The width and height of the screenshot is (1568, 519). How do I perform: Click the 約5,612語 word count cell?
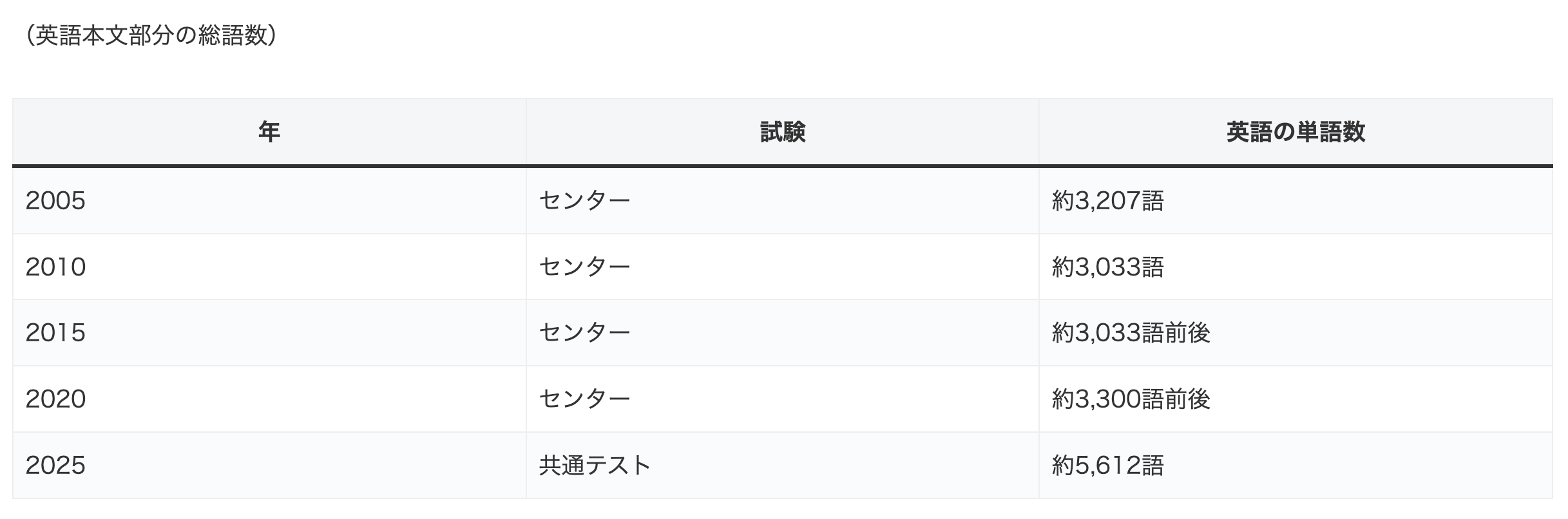click(1107, 466)
